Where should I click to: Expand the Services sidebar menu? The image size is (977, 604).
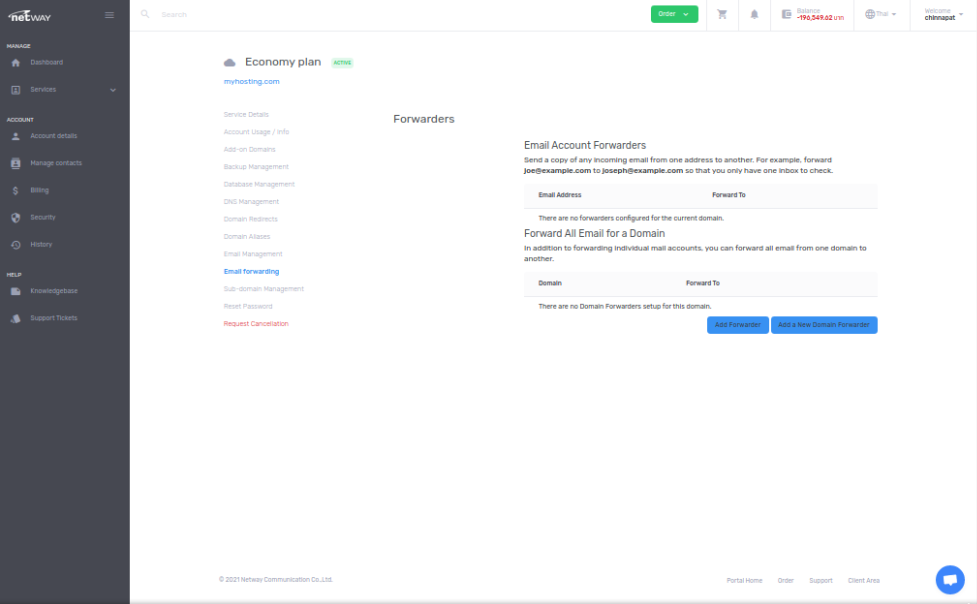pyautogui.click(x=64, y=90)
